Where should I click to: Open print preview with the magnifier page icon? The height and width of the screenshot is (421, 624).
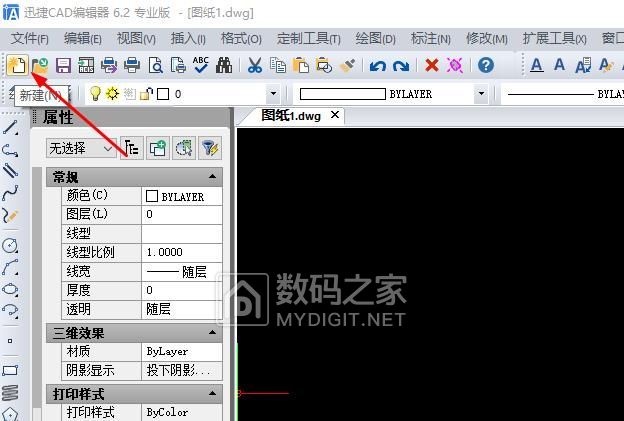coord(155,65)
